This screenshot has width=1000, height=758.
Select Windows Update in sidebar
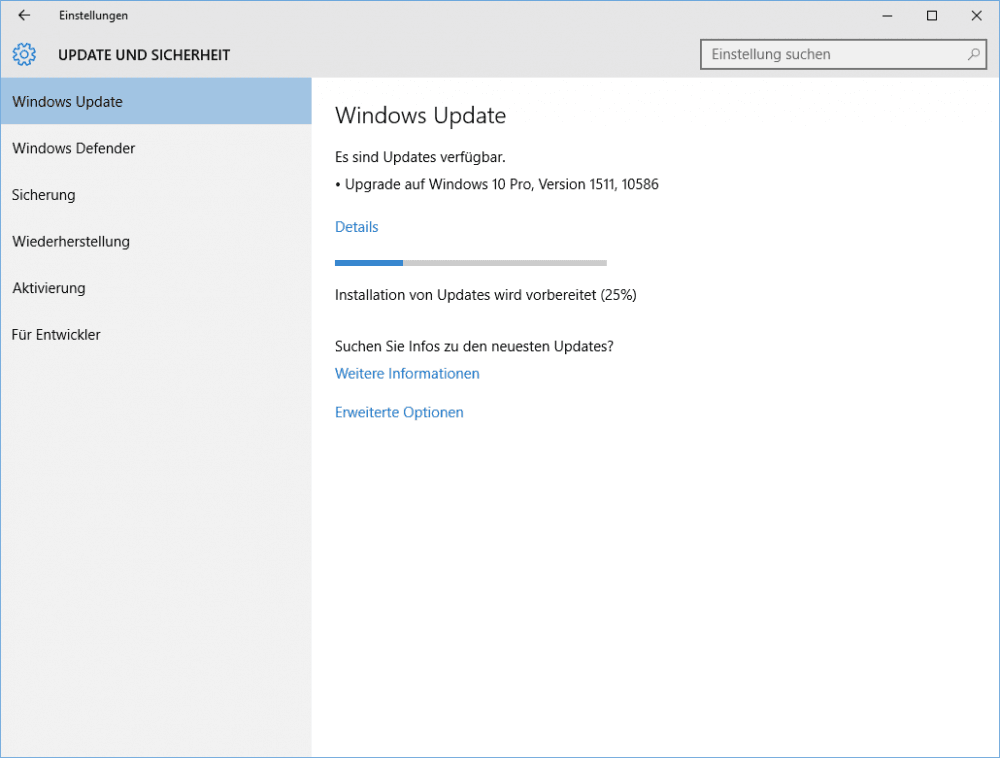156,101
